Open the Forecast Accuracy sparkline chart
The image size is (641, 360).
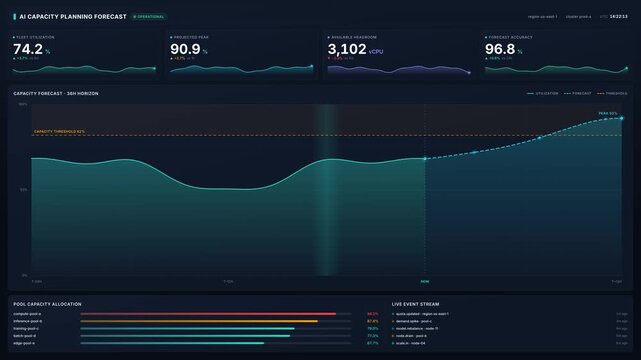pos(556,69)
